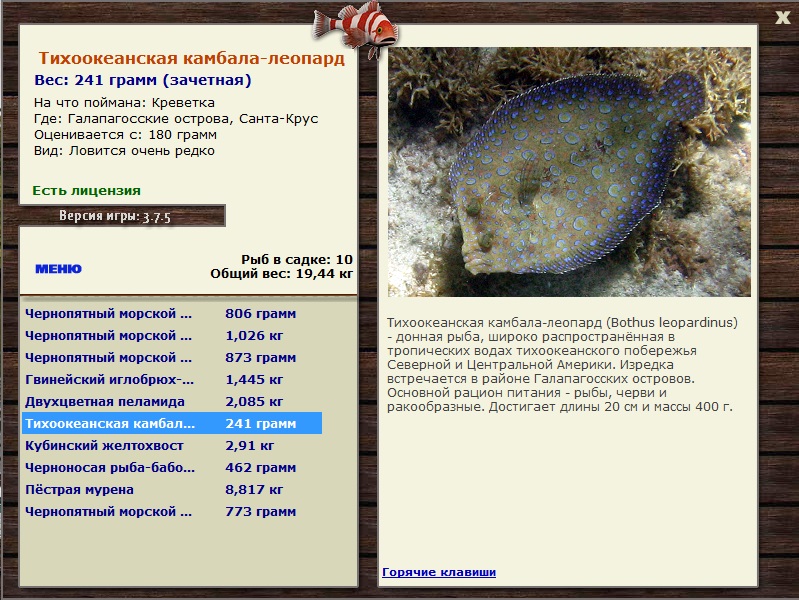This screenshot has height=600, width=799.
Task: Click the Есть лицензия label
Action: pyautogui.click(x=87, y=190)
